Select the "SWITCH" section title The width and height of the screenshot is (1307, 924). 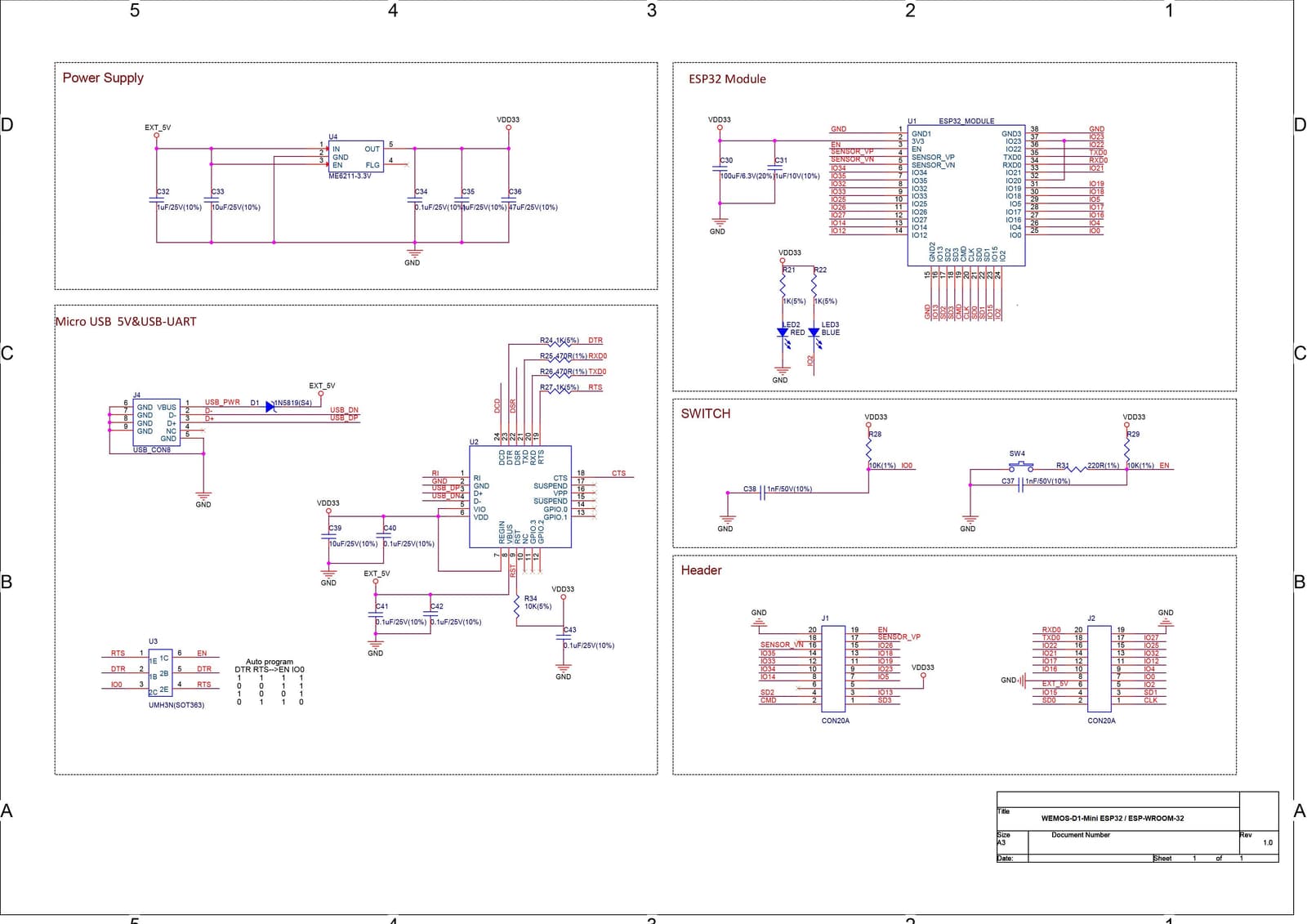706,413
